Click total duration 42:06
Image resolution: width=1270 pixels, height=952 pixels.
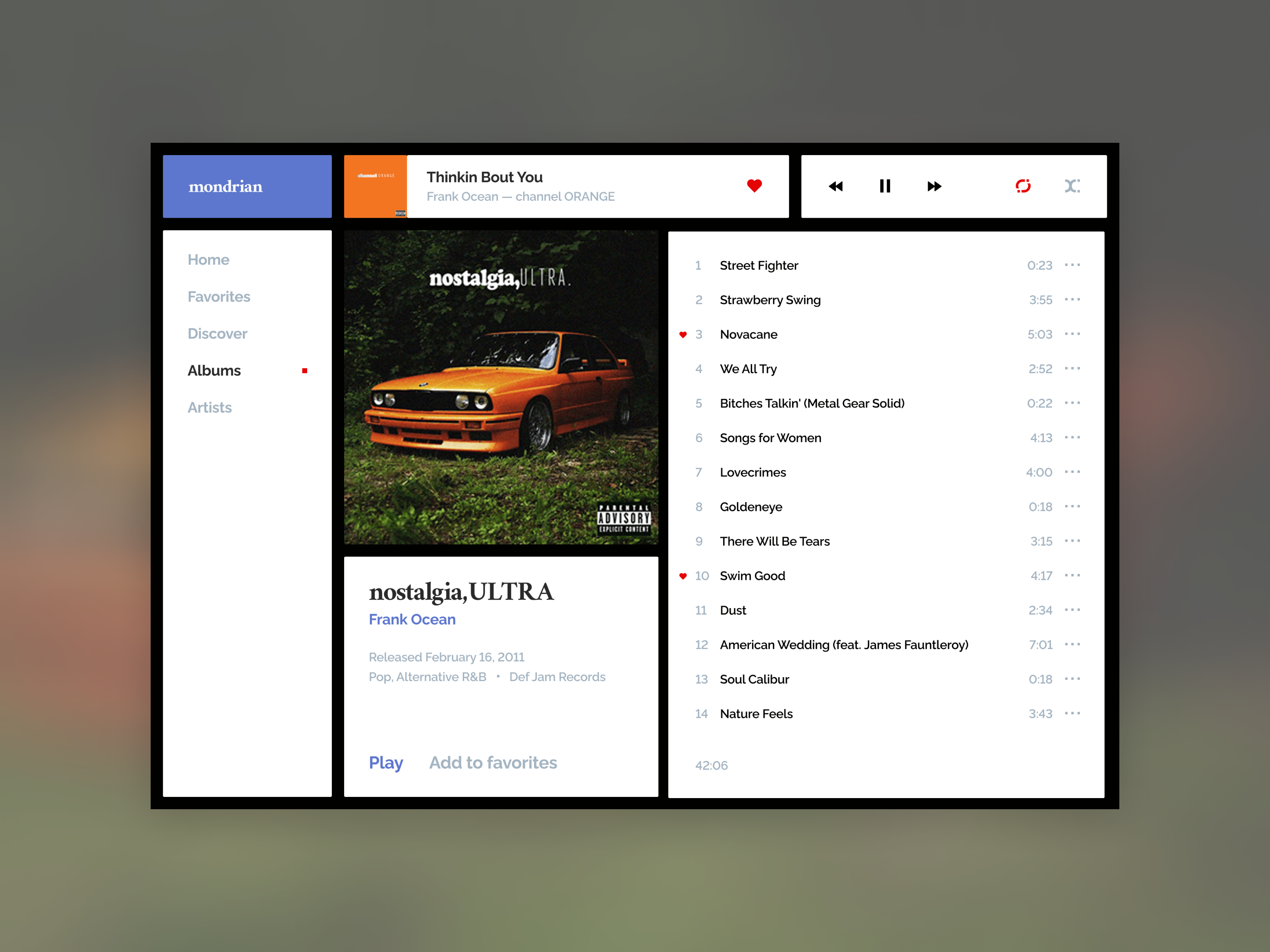(x=711, y=766)
